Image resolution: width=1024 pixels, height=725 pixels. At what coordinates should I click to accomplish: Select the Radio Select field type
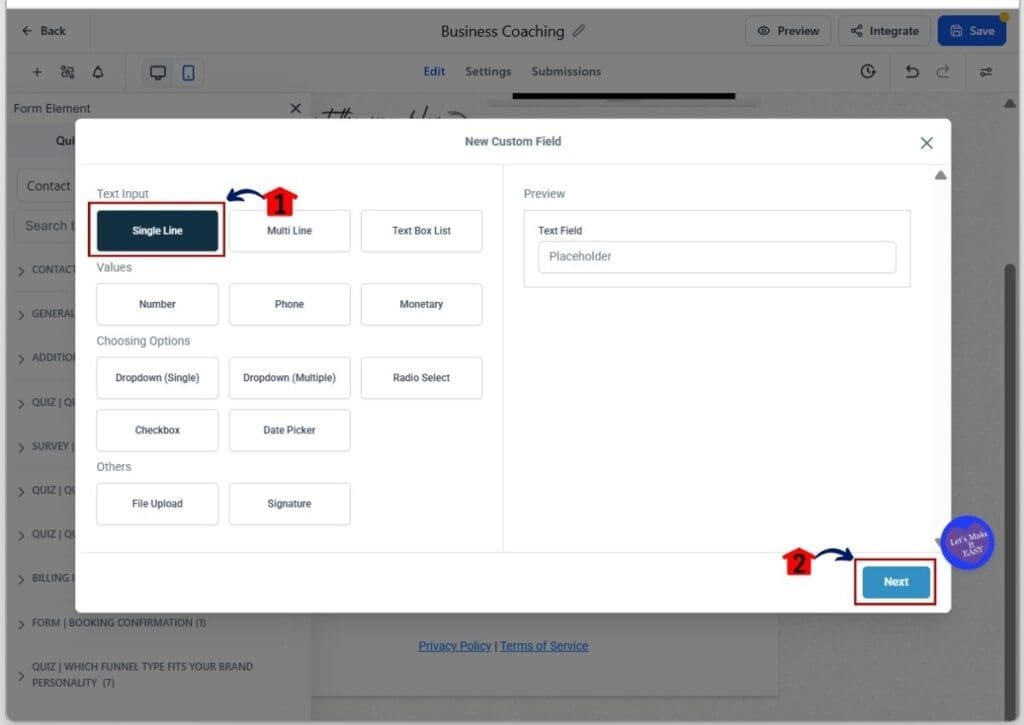(421, 378)
